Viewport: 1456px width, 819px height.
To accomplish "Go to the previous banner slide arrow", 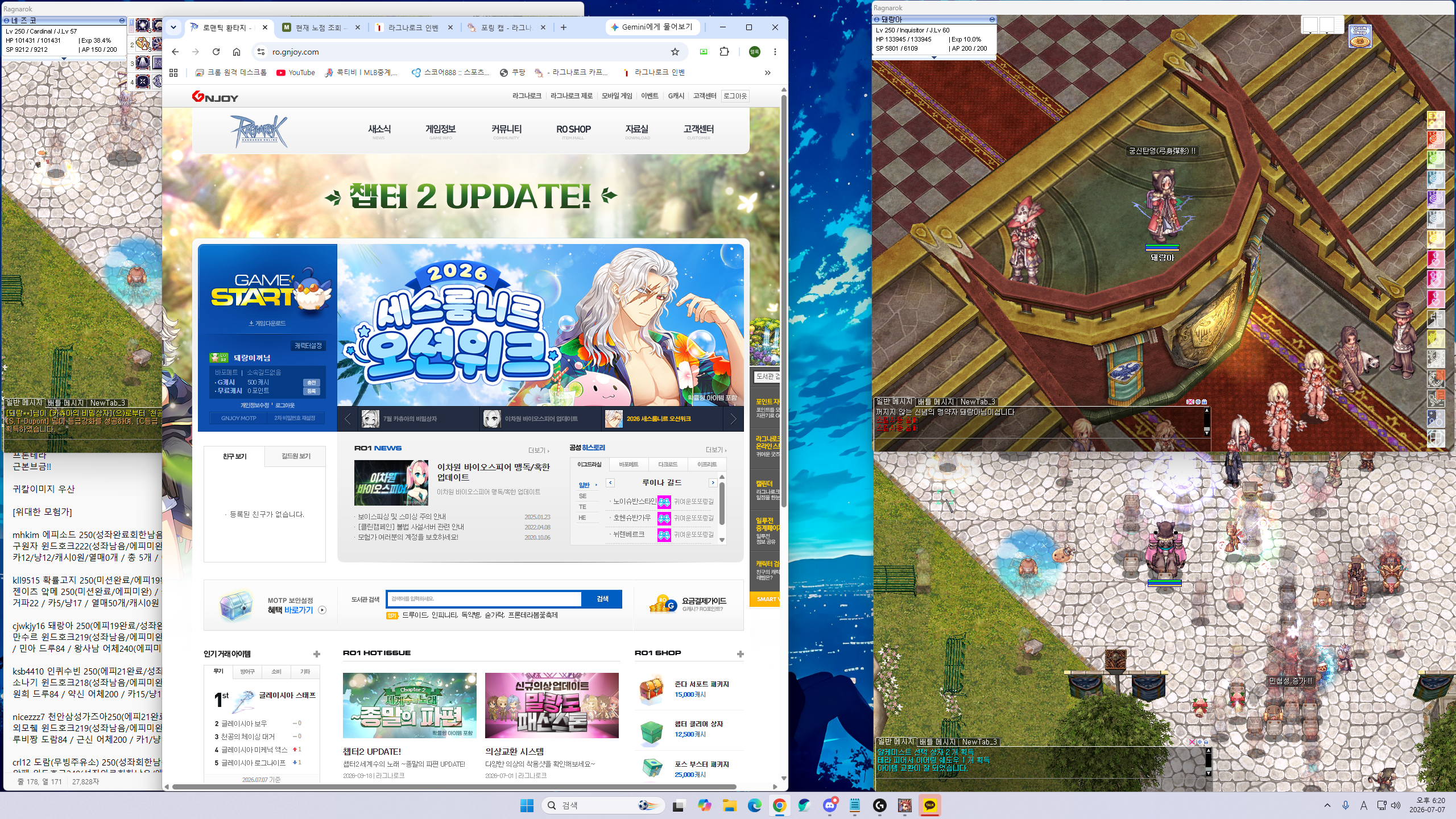I will point(348,419).
